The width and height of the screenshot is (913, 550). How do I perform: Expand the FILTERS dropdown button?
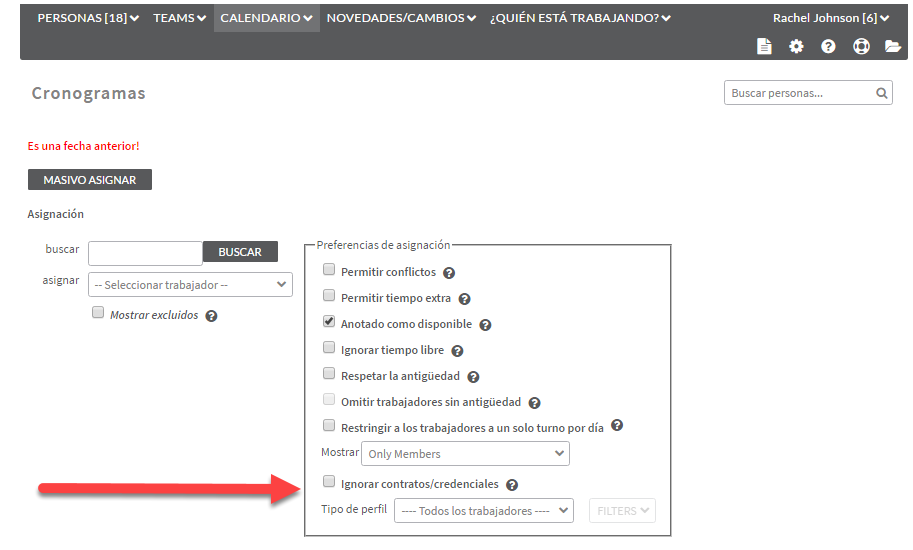[x=622, y=510]
